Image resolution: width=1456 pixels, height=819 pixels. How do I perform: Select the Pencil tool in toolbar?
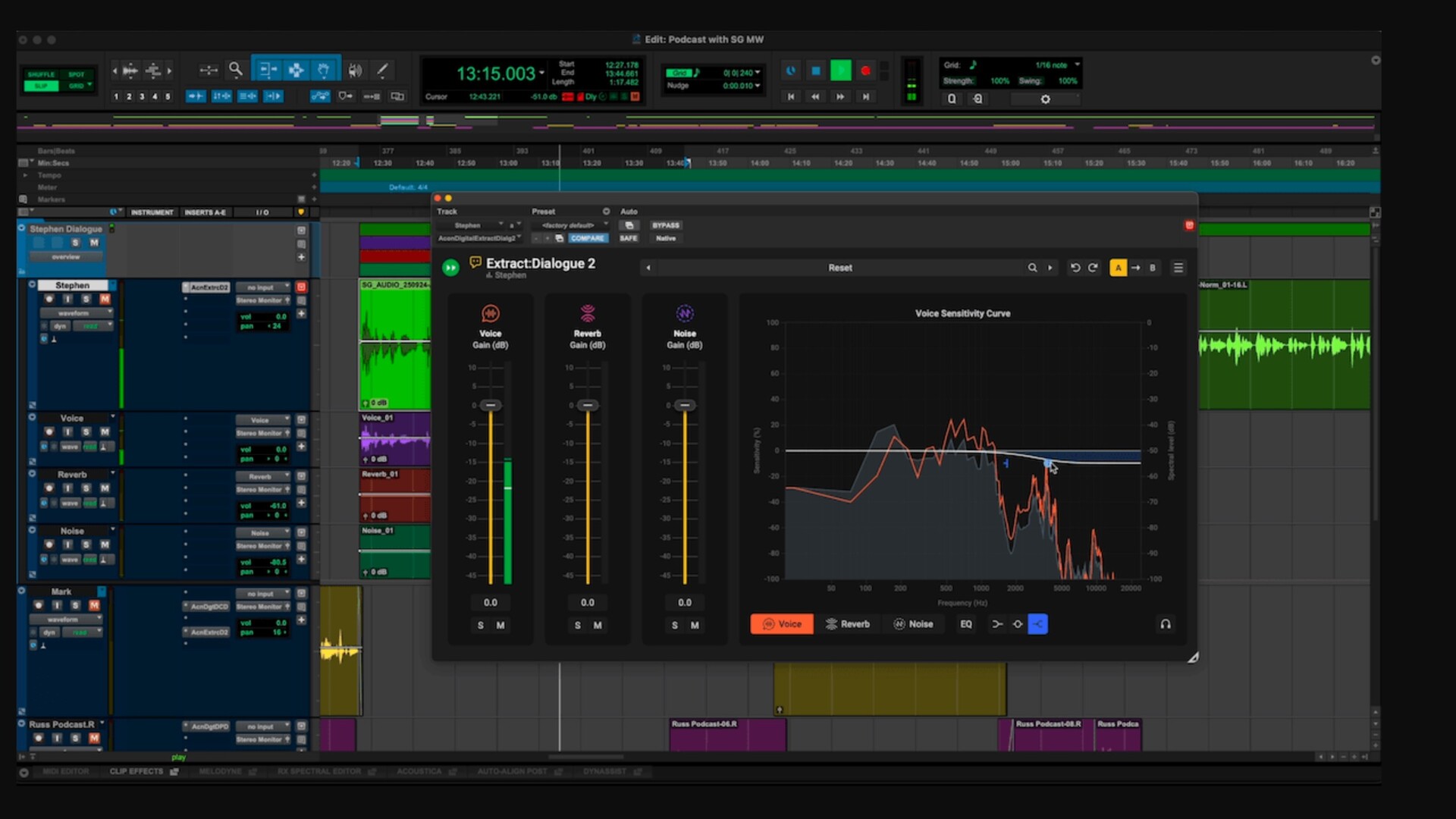click(383, 70)
